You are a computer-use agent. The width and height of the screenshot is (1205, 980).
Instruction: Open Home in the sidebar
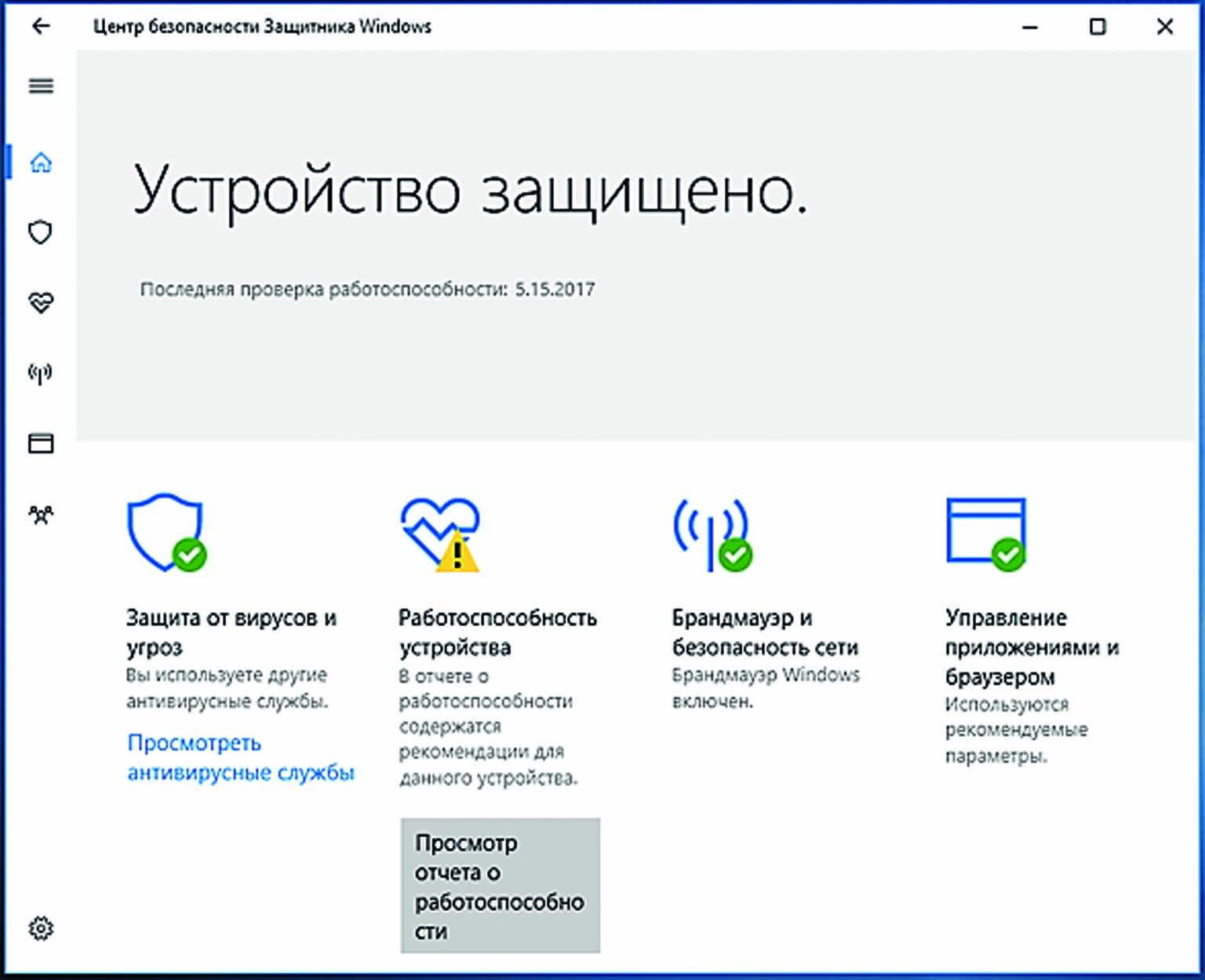[x=41, y=162]
